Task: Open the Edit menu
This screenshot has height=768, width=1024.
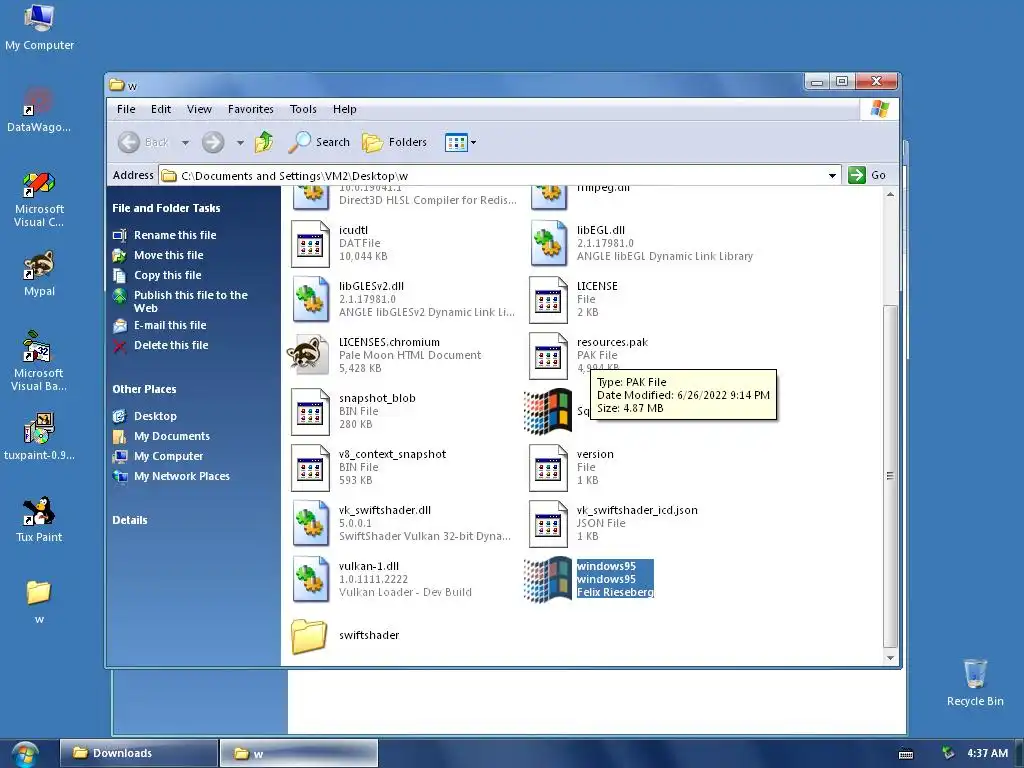Action: pos(161,109)
